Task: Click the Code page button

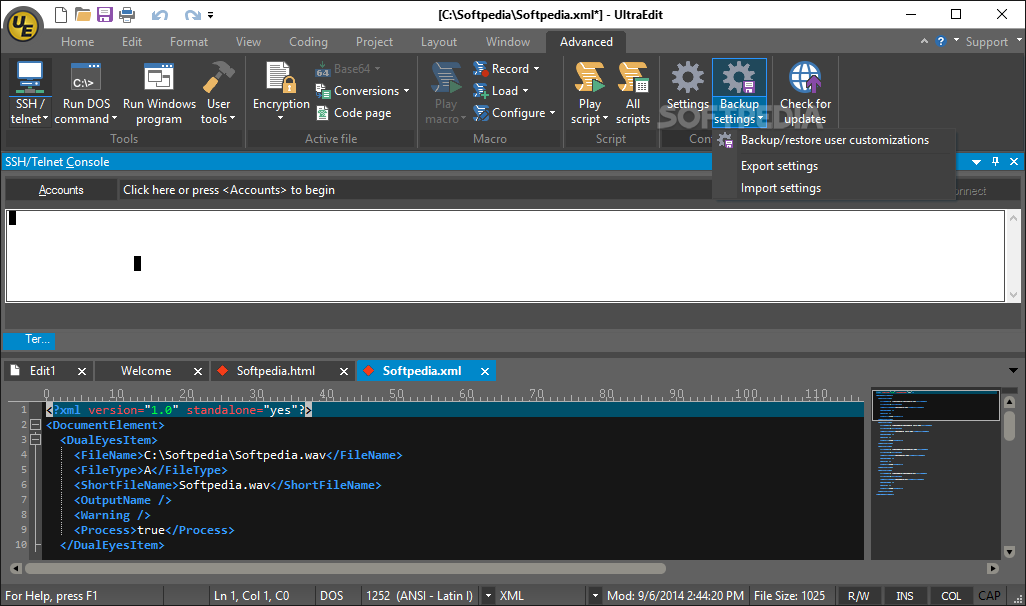Action: tap(354, 113)
